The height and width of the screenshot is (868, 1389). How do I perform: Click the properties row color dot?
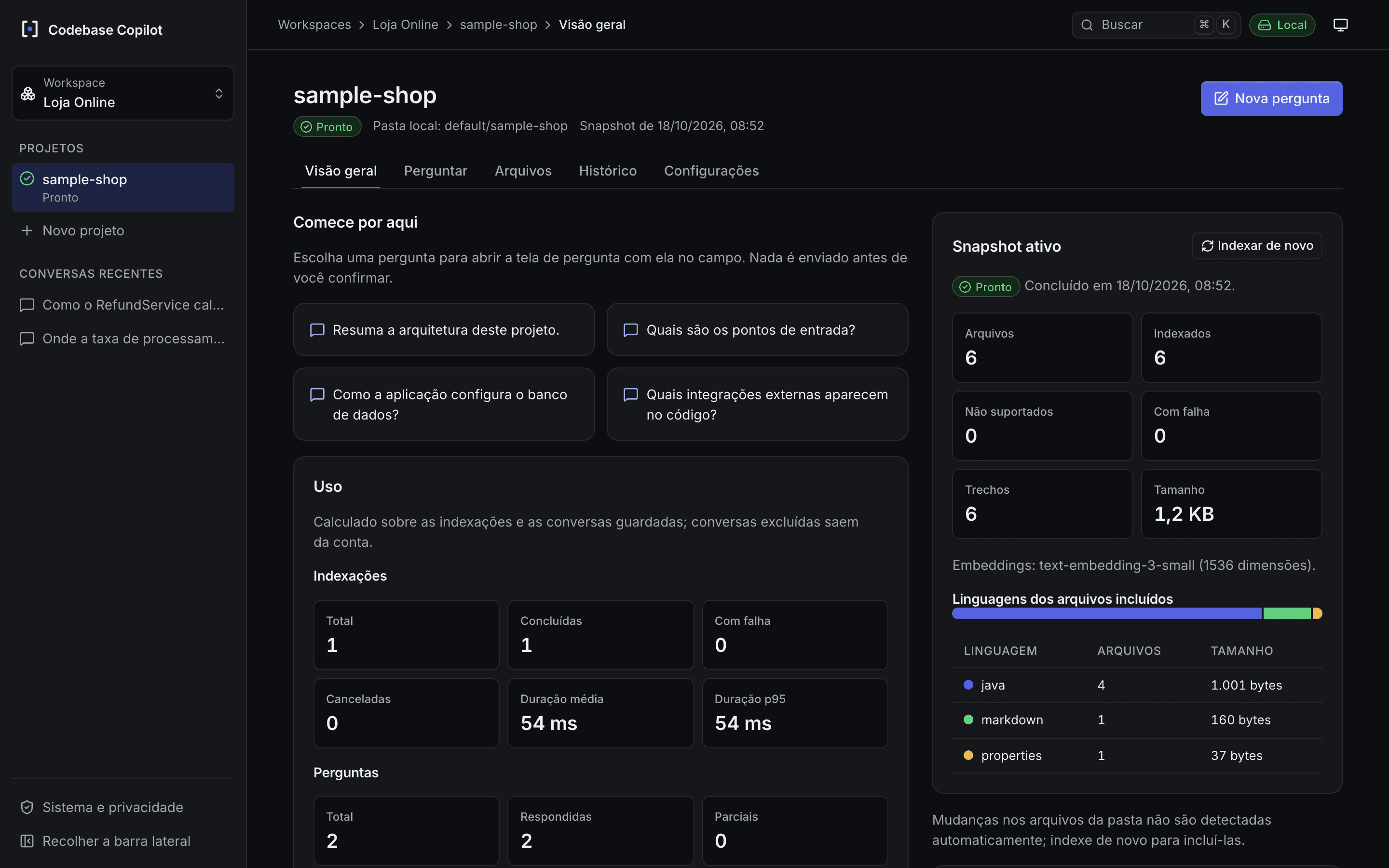pos(968,755)
